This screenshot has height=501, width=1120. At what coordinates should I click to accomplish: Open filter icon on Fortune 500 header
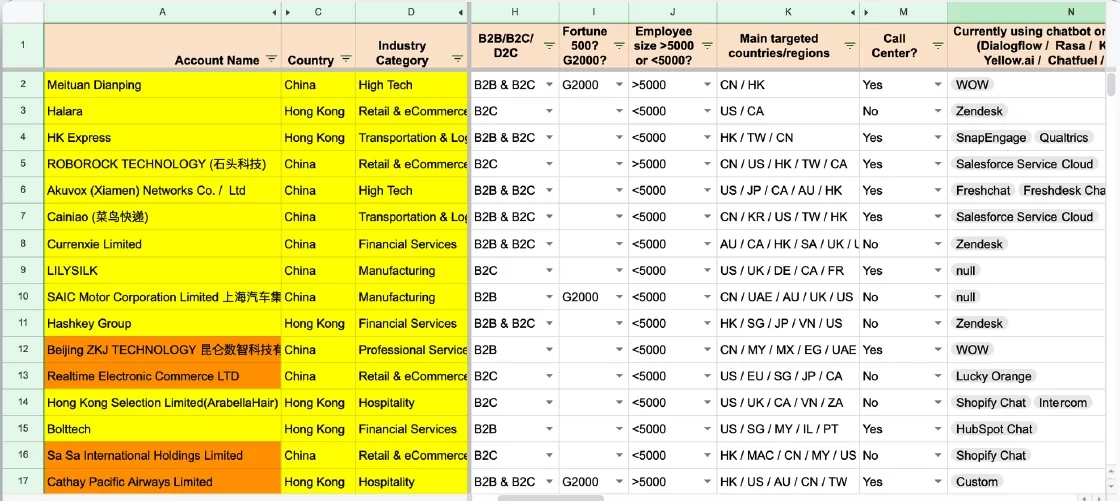point(619,45)
